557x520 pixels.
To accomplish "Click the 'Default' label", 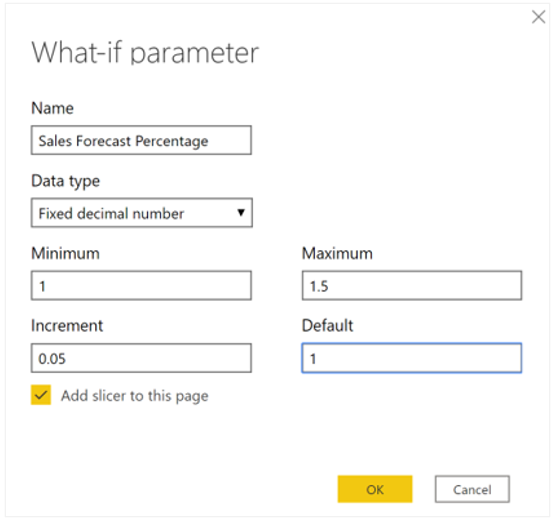I will click(x=328, y=326).
